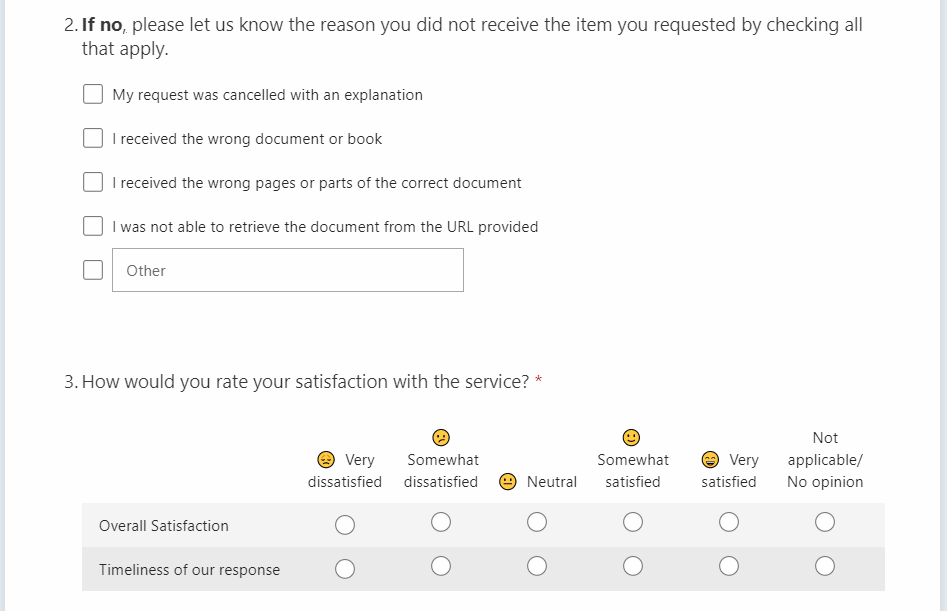Click the Very satisfied grinning emoji
The image size is (947, 611).
tap(711, 460)
